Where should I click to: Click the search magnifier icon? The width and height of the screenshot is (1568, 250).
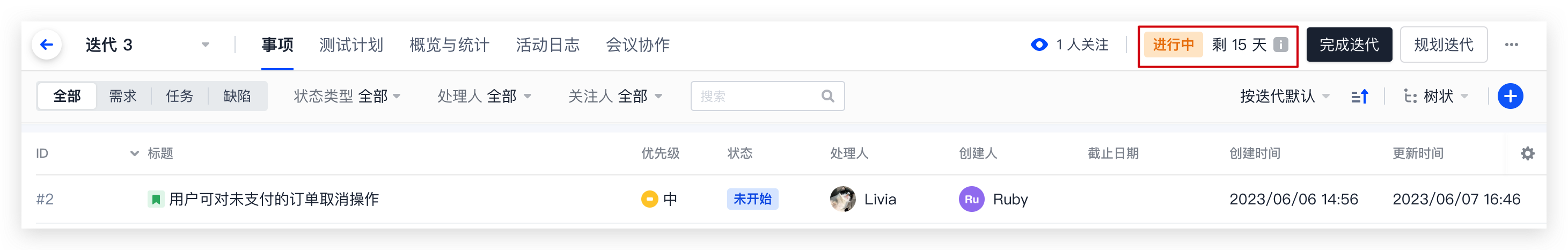tap(828, 96)
